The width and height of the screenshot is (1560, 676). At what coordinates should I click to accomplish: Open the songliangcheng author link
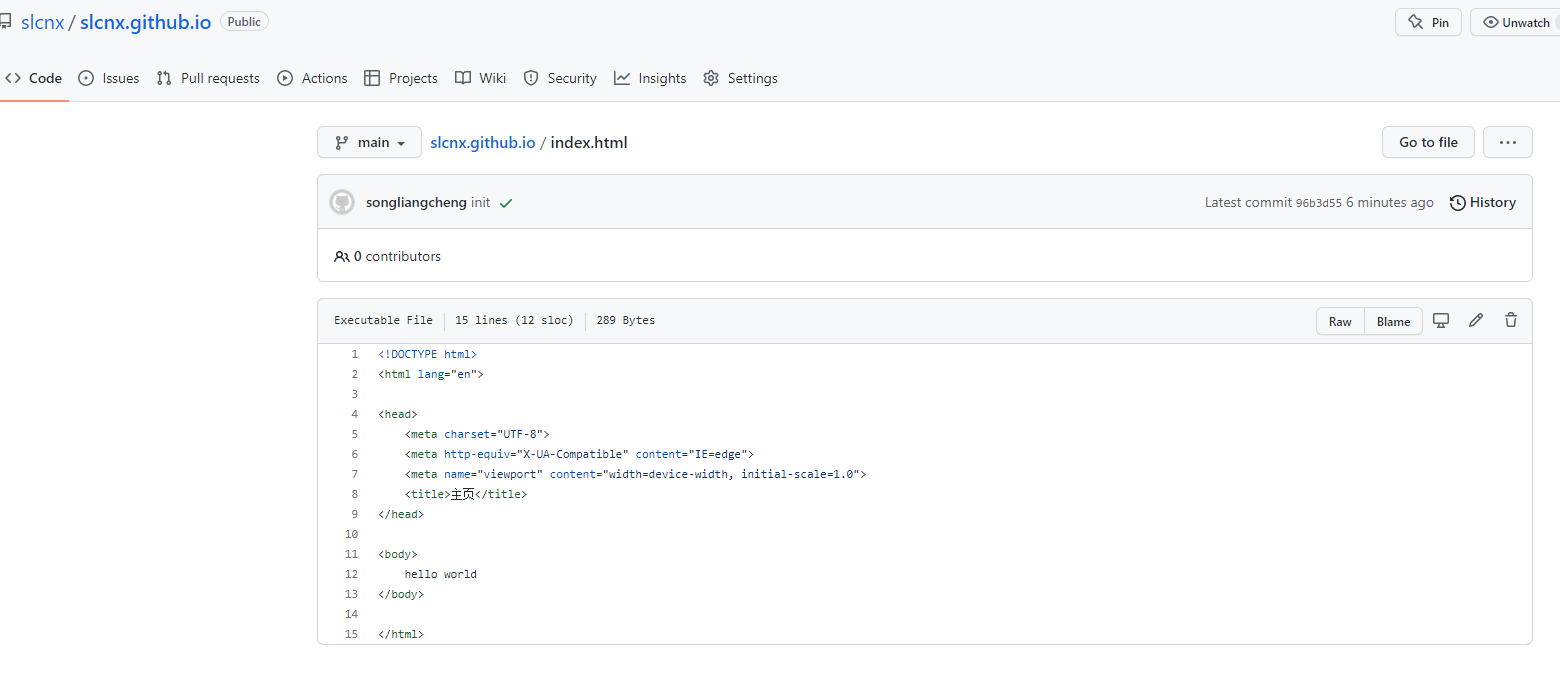(x=416, y=202)
